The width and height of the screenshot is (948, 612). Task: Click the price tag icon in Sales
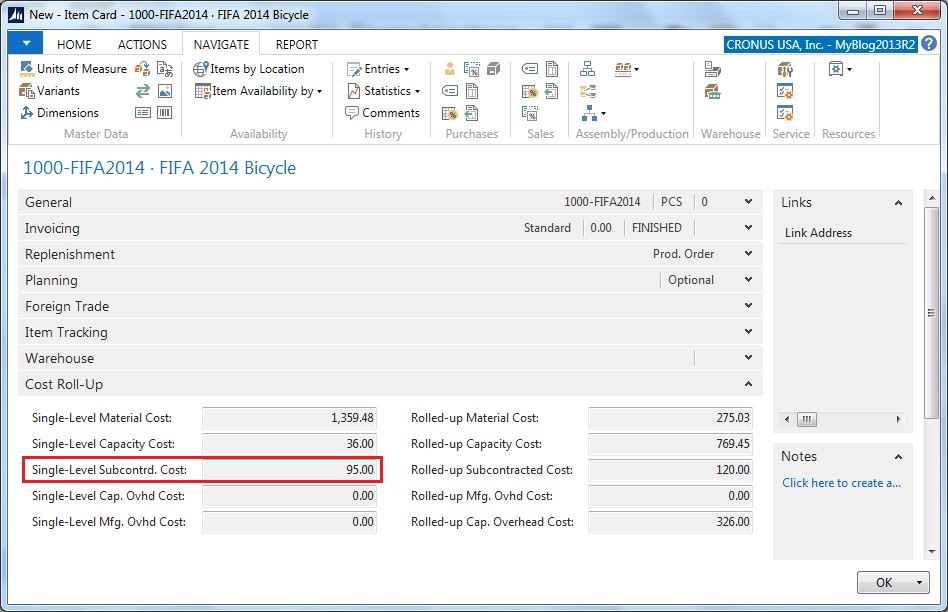click(x=530, y=69)
